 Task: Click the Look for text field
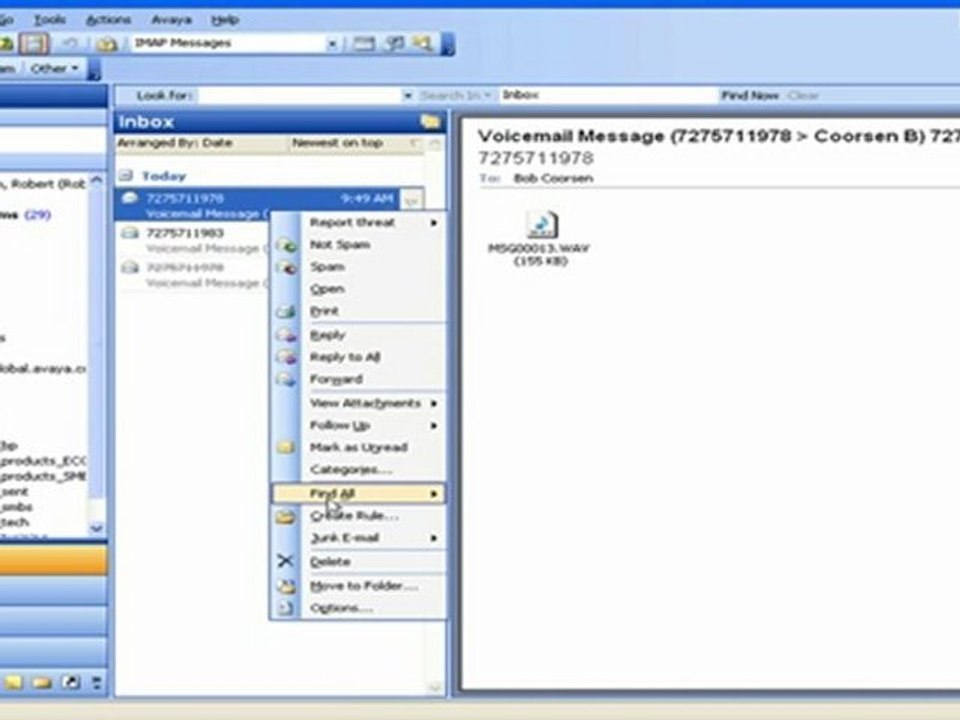pos(300,96)
